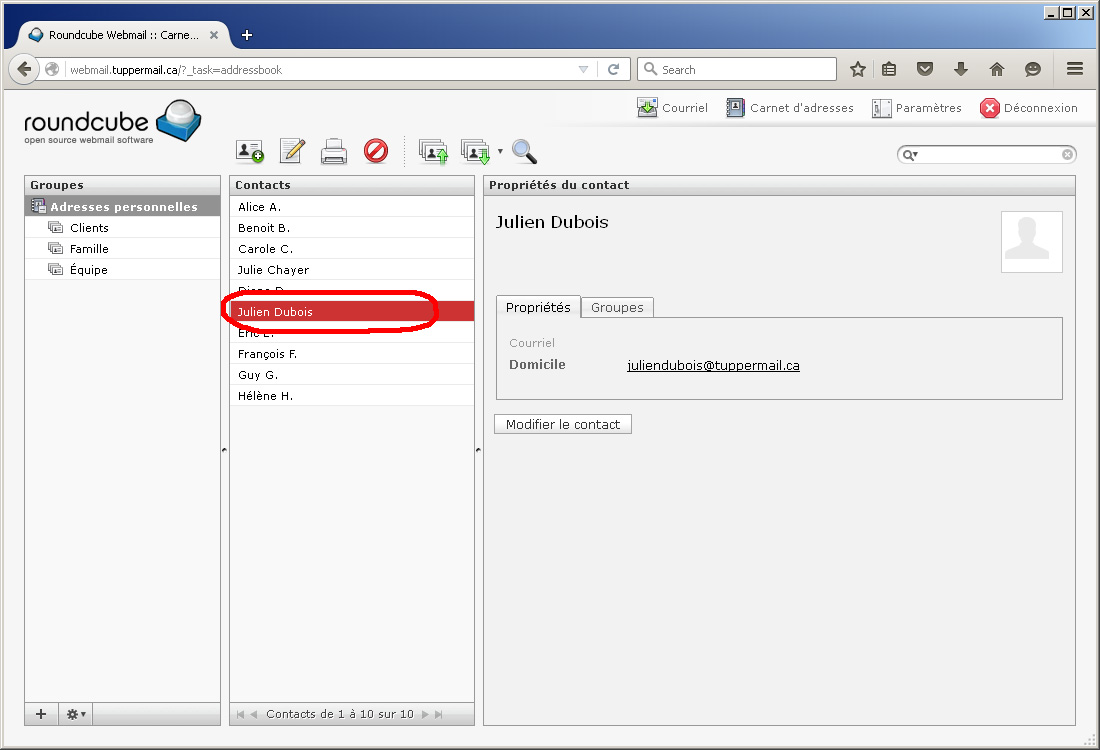Screen dimensions: 1100x750
Task: Switch to the Groupes tab
Action: (617, 307)
